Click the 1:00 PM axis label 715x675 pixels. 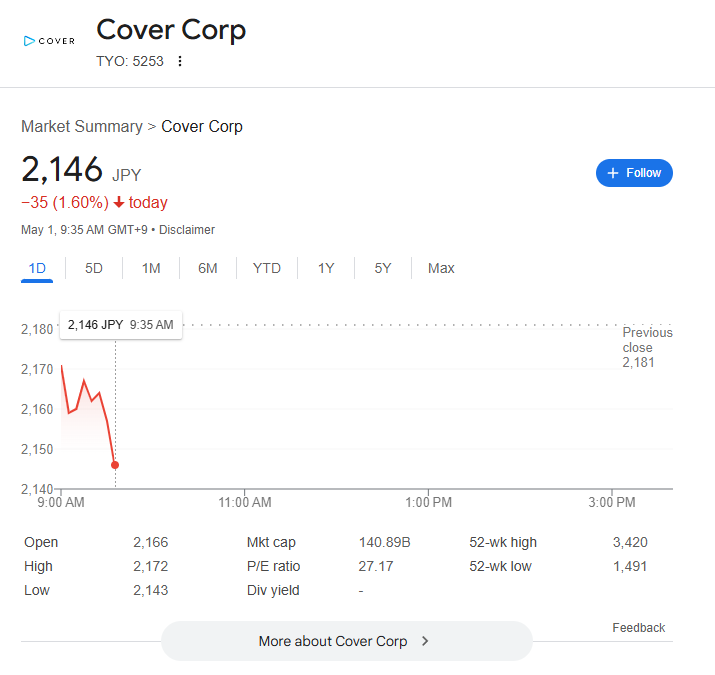coord(429,503)
